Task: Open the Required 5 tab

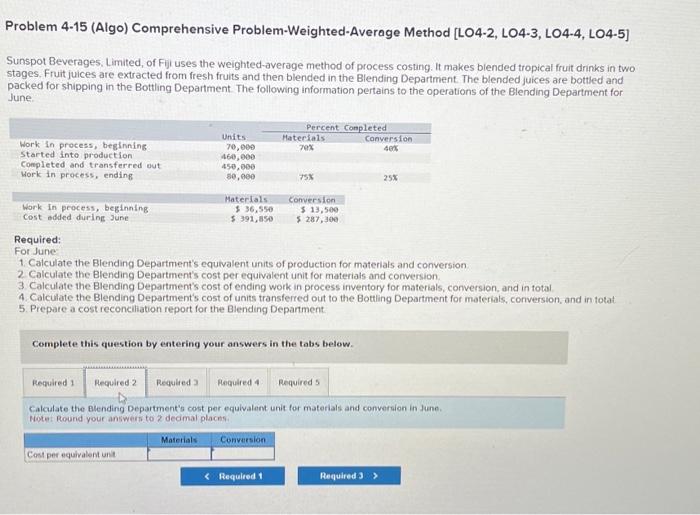Action: 299,383
